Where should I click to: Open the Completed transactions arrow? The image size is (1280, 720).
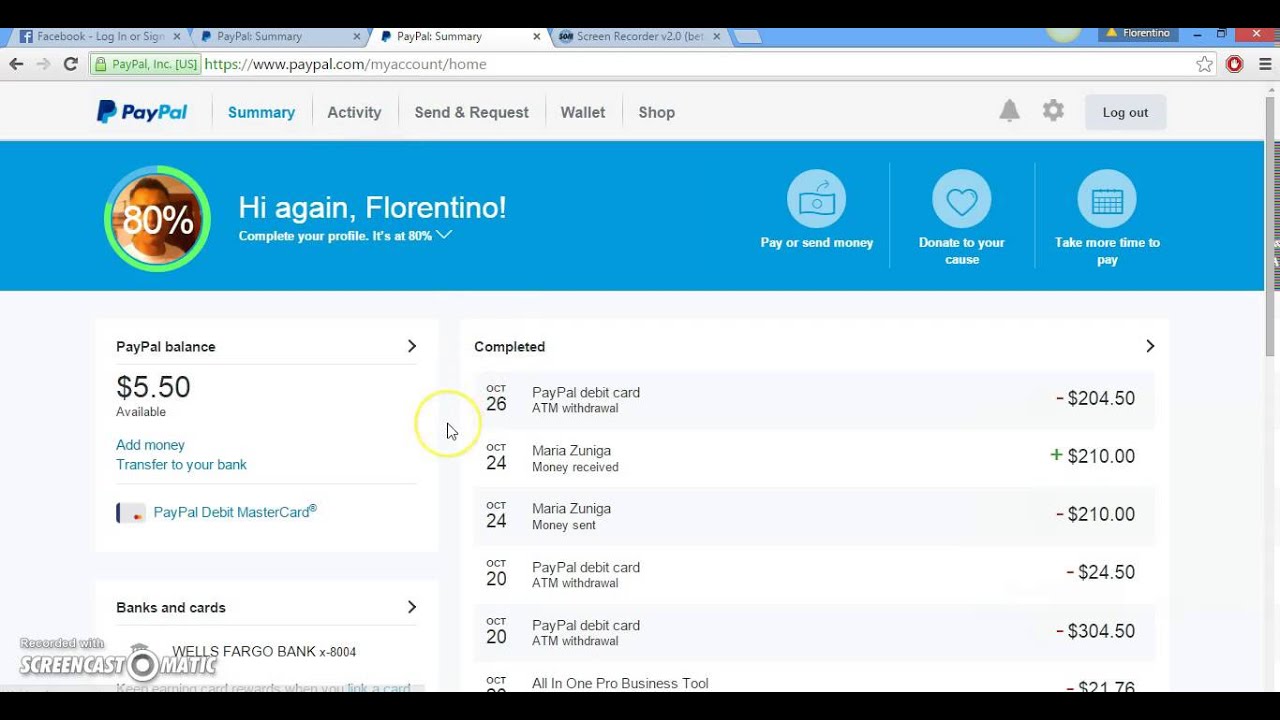coord(1149,346)
